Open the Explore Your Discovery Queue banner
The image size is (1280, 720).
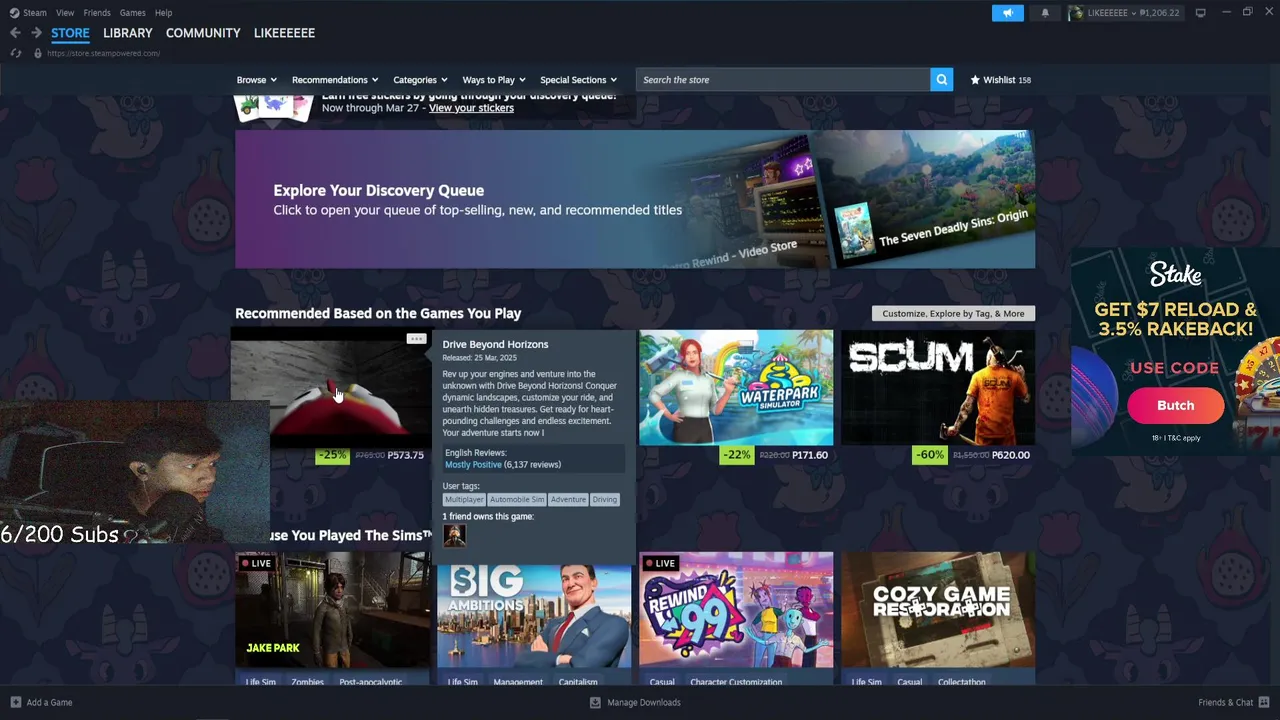tap(635, 199)
